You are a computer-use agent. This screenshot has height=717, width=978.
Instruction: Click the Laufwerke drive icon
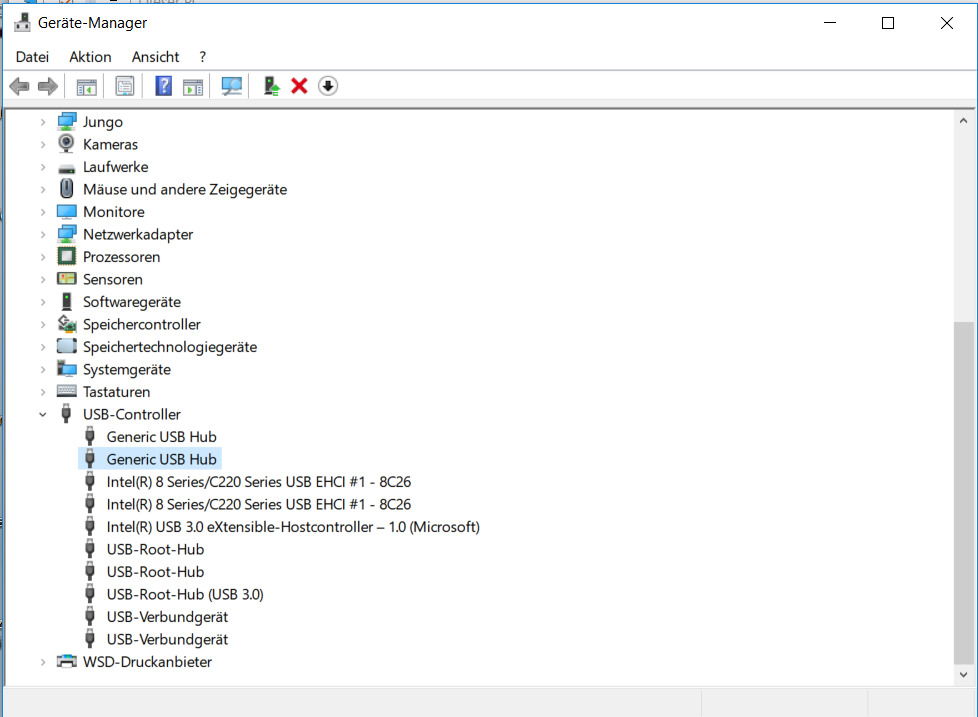point(67,168)
